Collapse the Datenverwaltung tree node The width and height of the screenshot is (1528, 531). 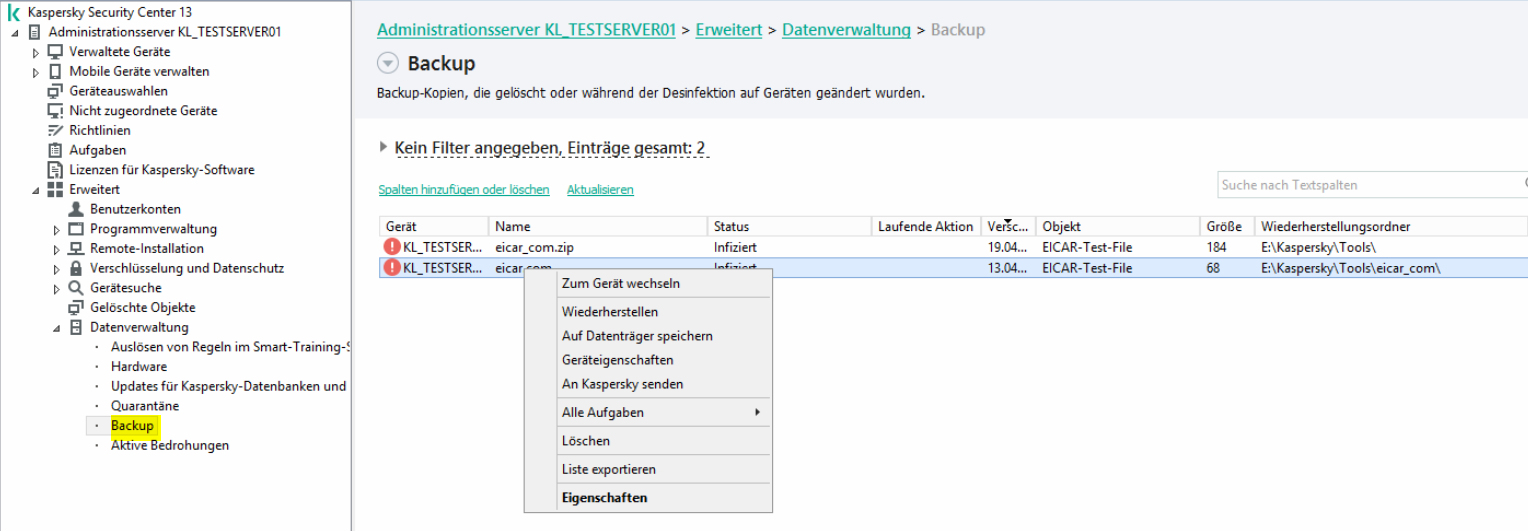tap(57, 328)
